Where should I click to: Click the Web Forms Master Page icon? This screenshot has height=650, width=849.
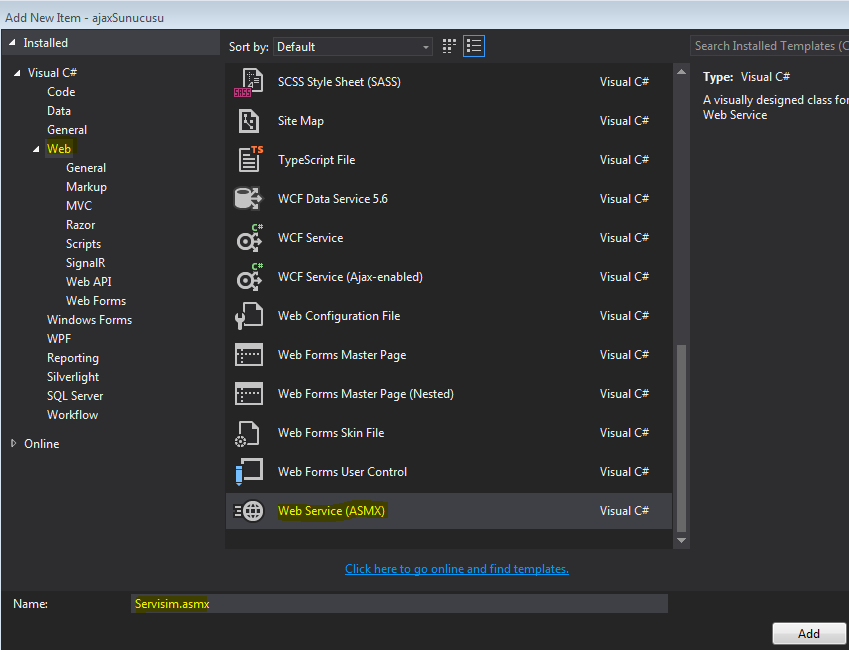click(249, 355)
